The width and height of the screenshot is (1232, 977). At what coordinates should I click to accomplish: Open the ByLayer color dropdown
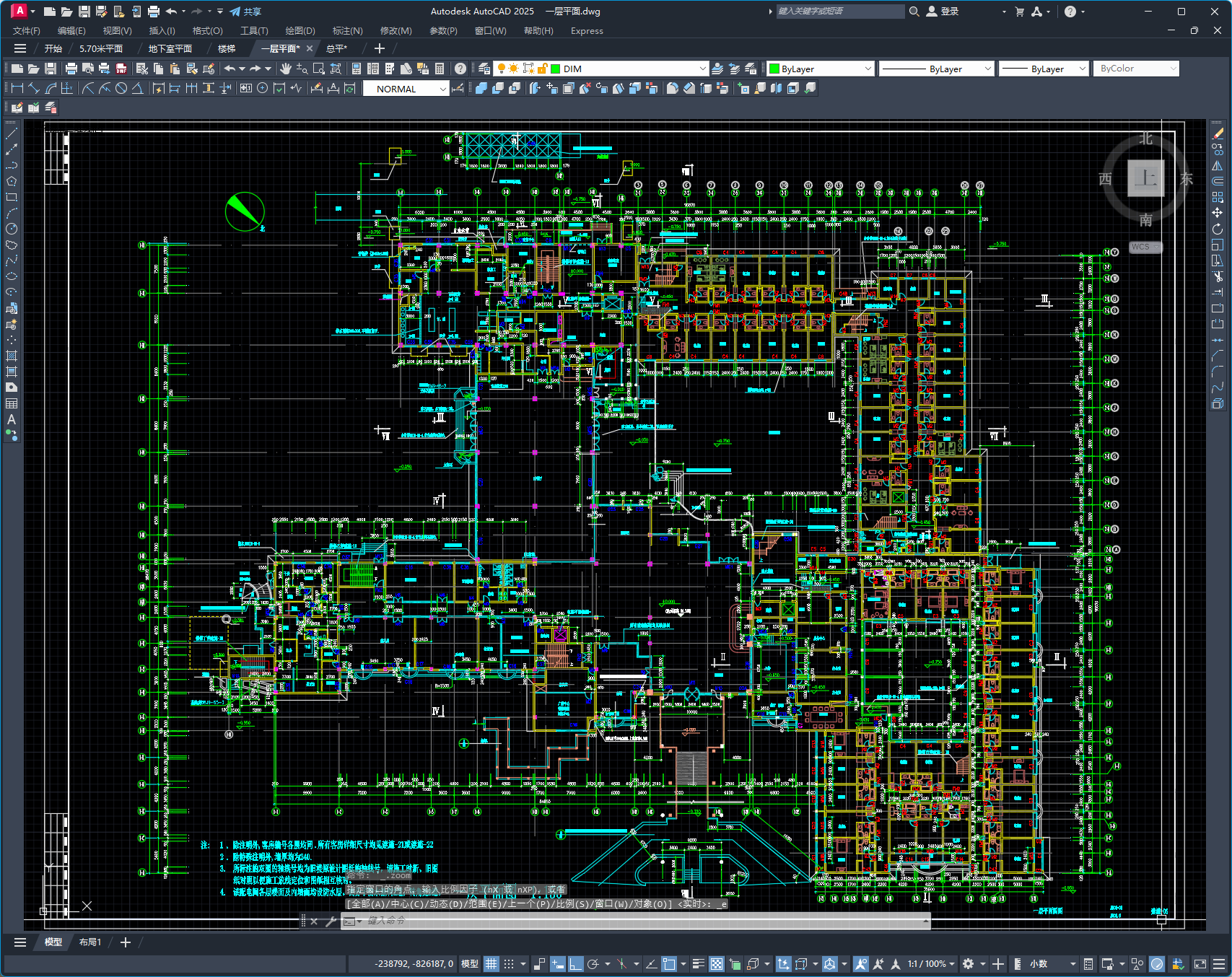[868, 69]
